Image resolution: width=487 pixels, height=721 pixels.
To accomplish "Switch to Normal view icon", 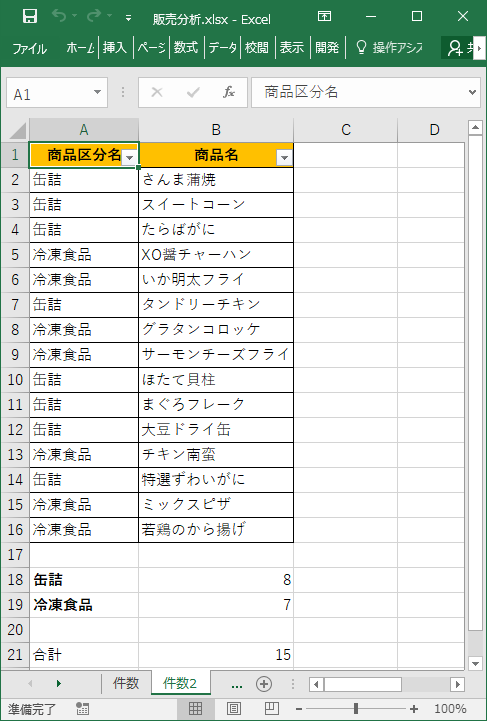I will [195, 709].
